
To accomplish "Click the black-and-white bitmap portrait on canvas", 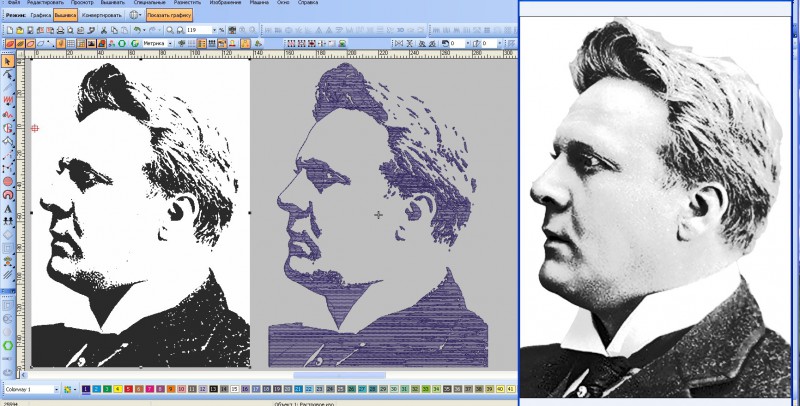I will pos(140,213).
